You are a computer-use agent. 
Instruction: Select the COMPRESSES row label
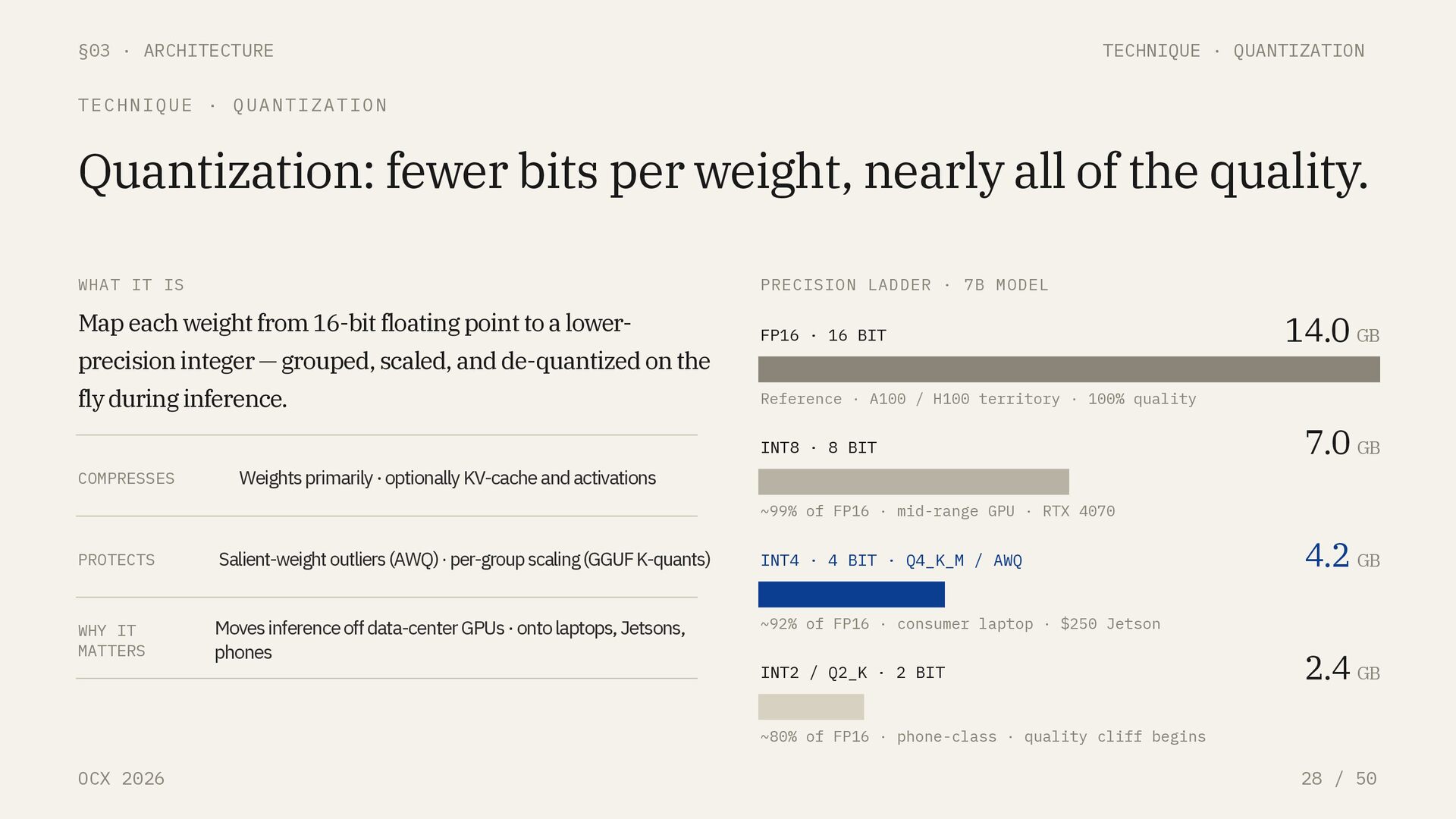[x=126, y=479]
